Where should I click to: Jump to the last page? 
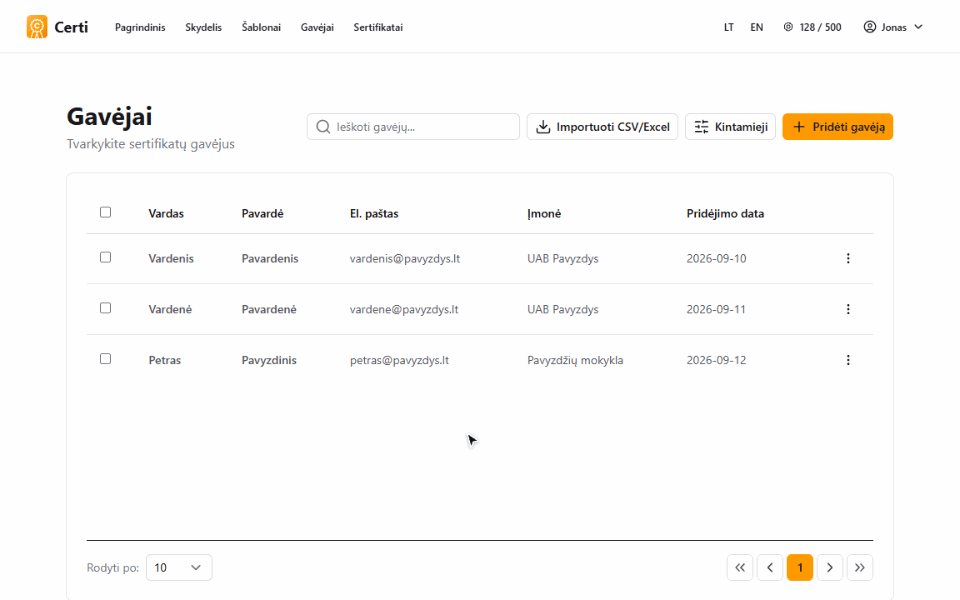coord(860,568)
